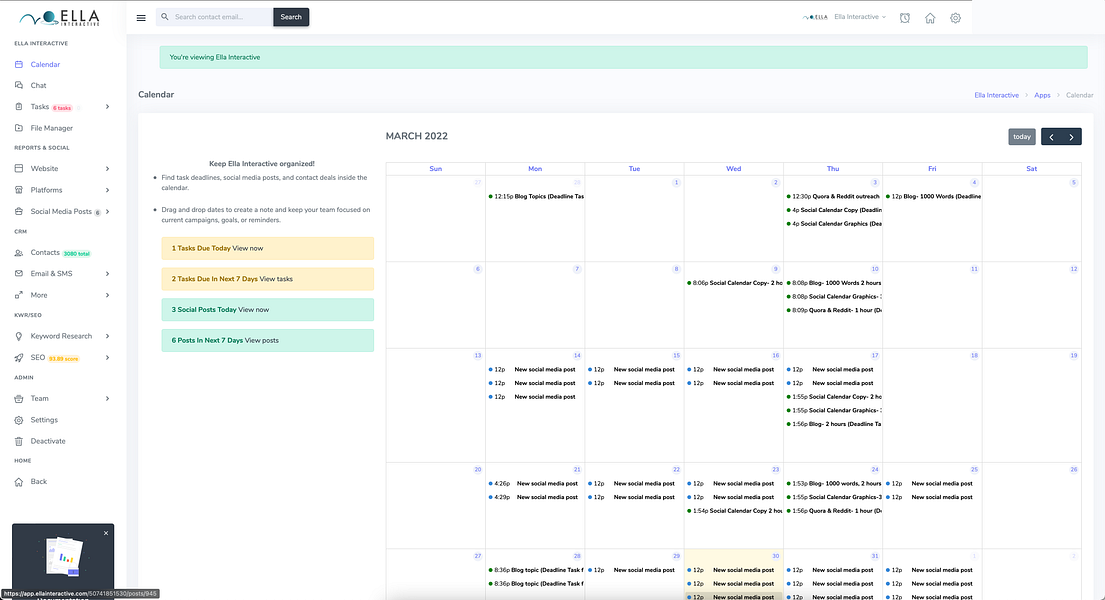The width and height of the screenshot is (1105, 600).
Task: Click the Settings gear sidebar icon
Action: tap(19, 420)
